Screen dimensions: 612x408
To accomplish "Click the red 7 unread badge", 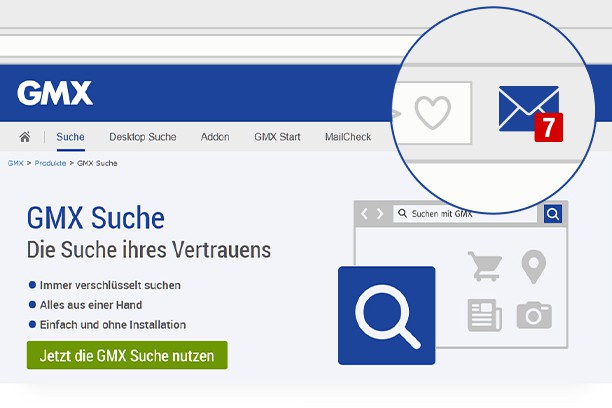I will coord(549,127).
